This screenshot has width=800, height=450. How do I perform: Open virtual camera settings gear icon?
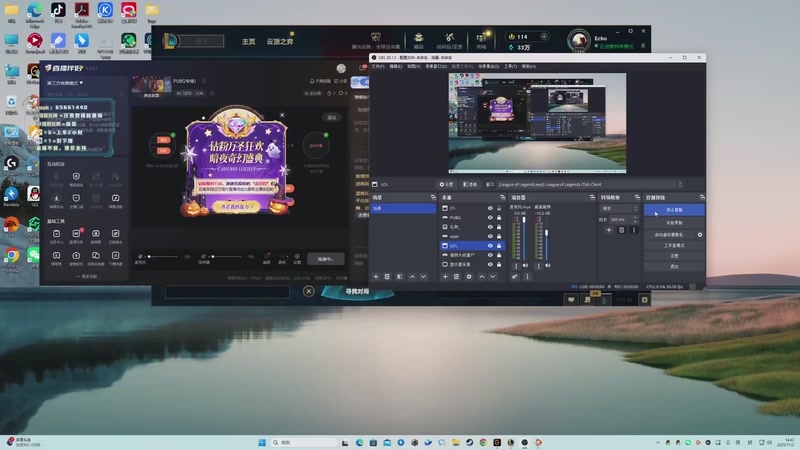click(700, 235)
